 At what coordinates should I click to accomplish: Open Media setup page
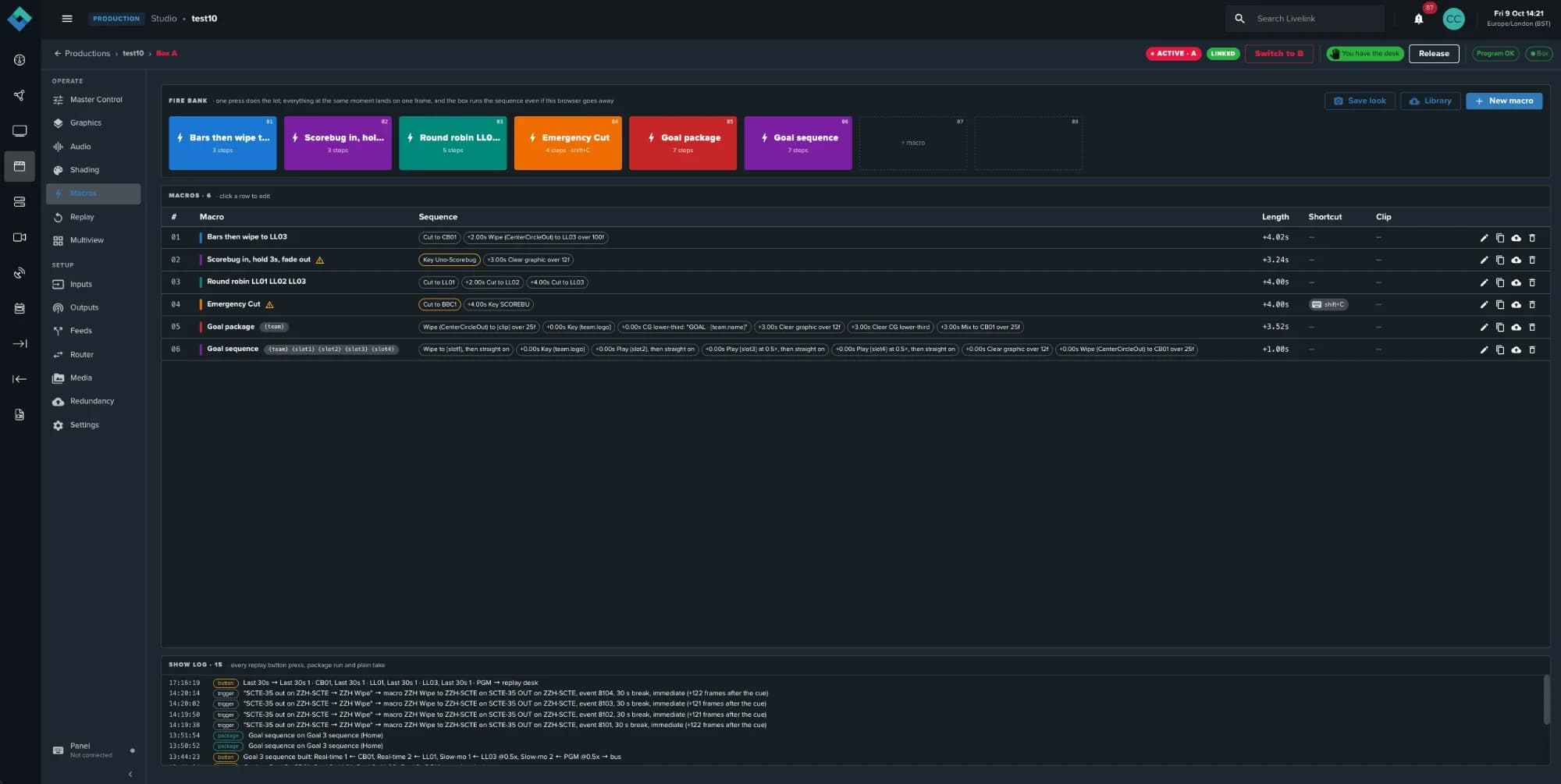(x=94, y=378)
